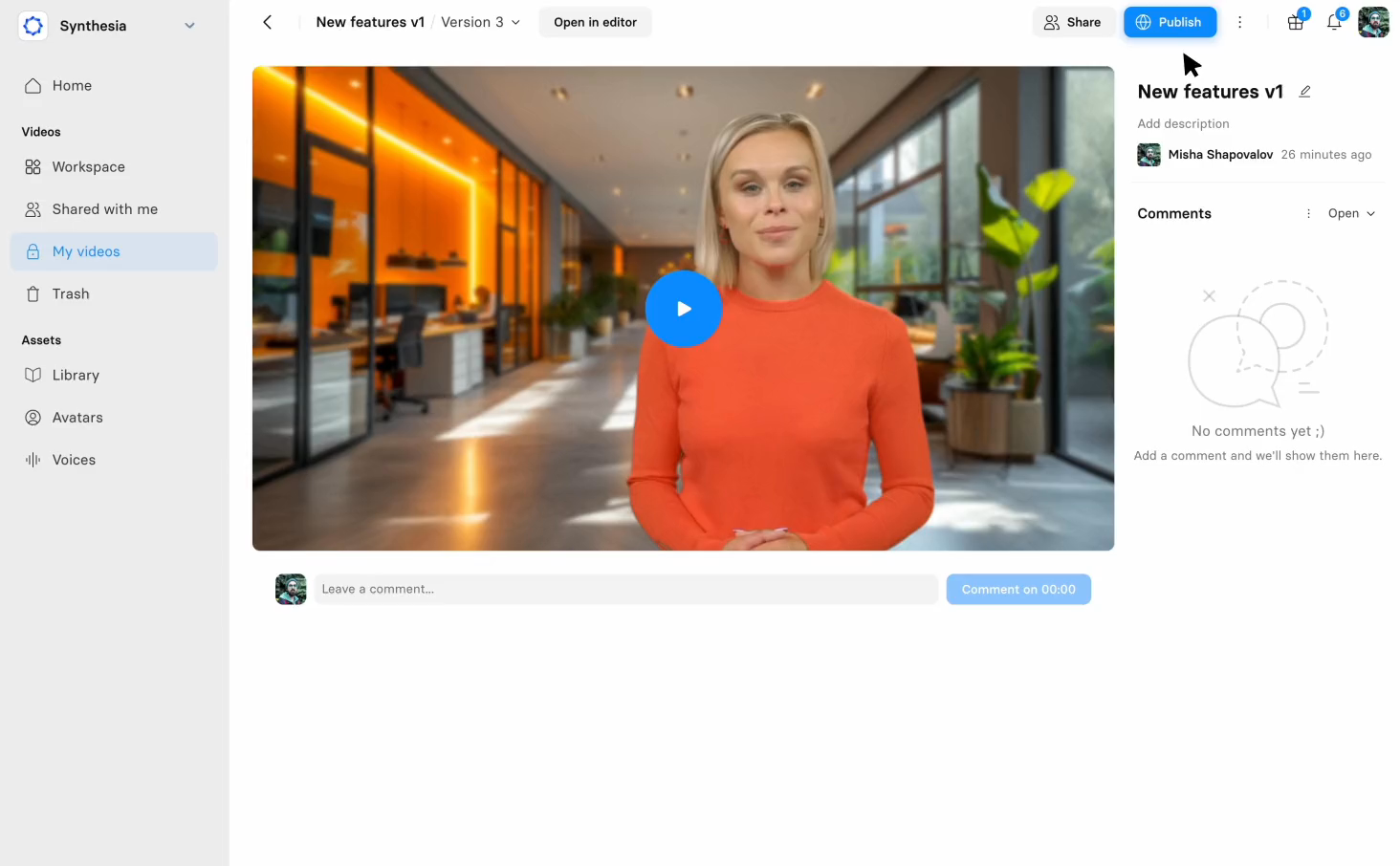The width and height of the screenshot is (1400, 866).
Task: Expand the Synthesia workspace switcher chevron
Action: tap(189, 26)
